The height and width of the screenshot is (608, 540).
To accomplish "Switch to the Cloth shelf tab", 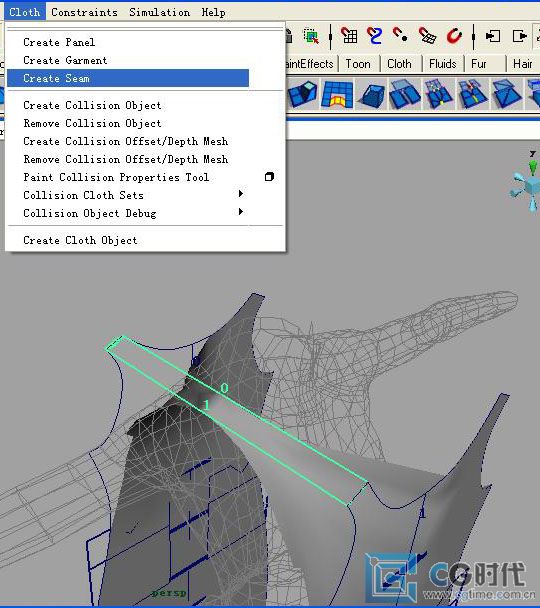I will pyautogui.click(x=400, y=64).
